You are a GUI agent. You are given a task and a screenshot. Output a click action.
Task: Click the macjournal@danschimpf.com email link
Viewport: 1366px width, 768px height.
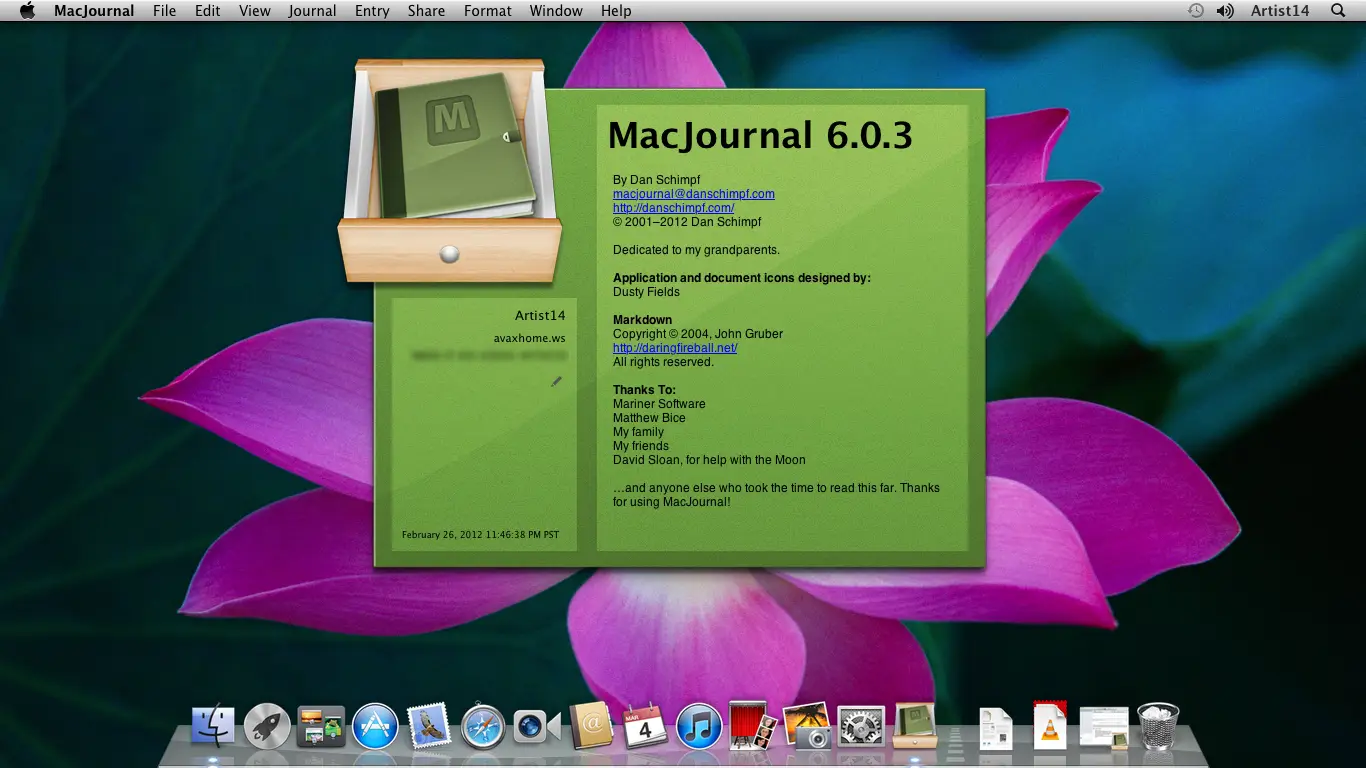coord(694,194)
